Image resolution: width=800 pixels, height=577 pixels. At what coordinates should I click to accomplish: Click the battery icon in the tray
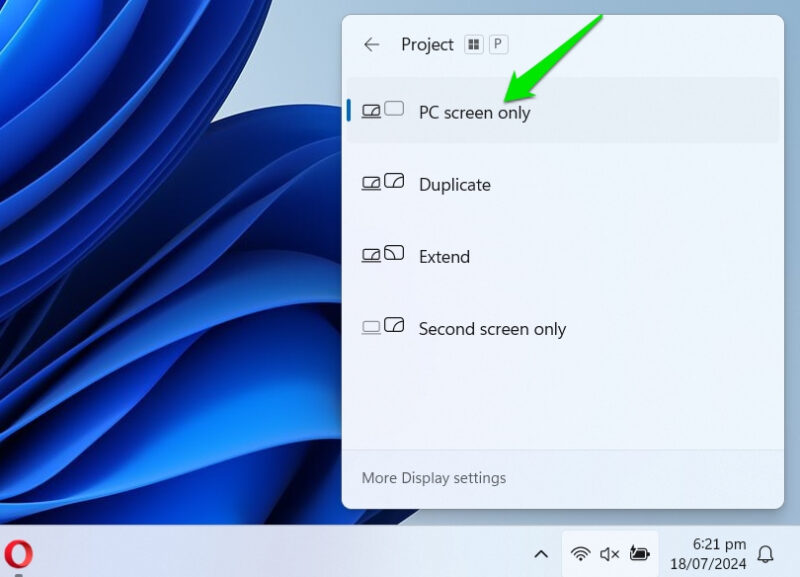[639, 553]
